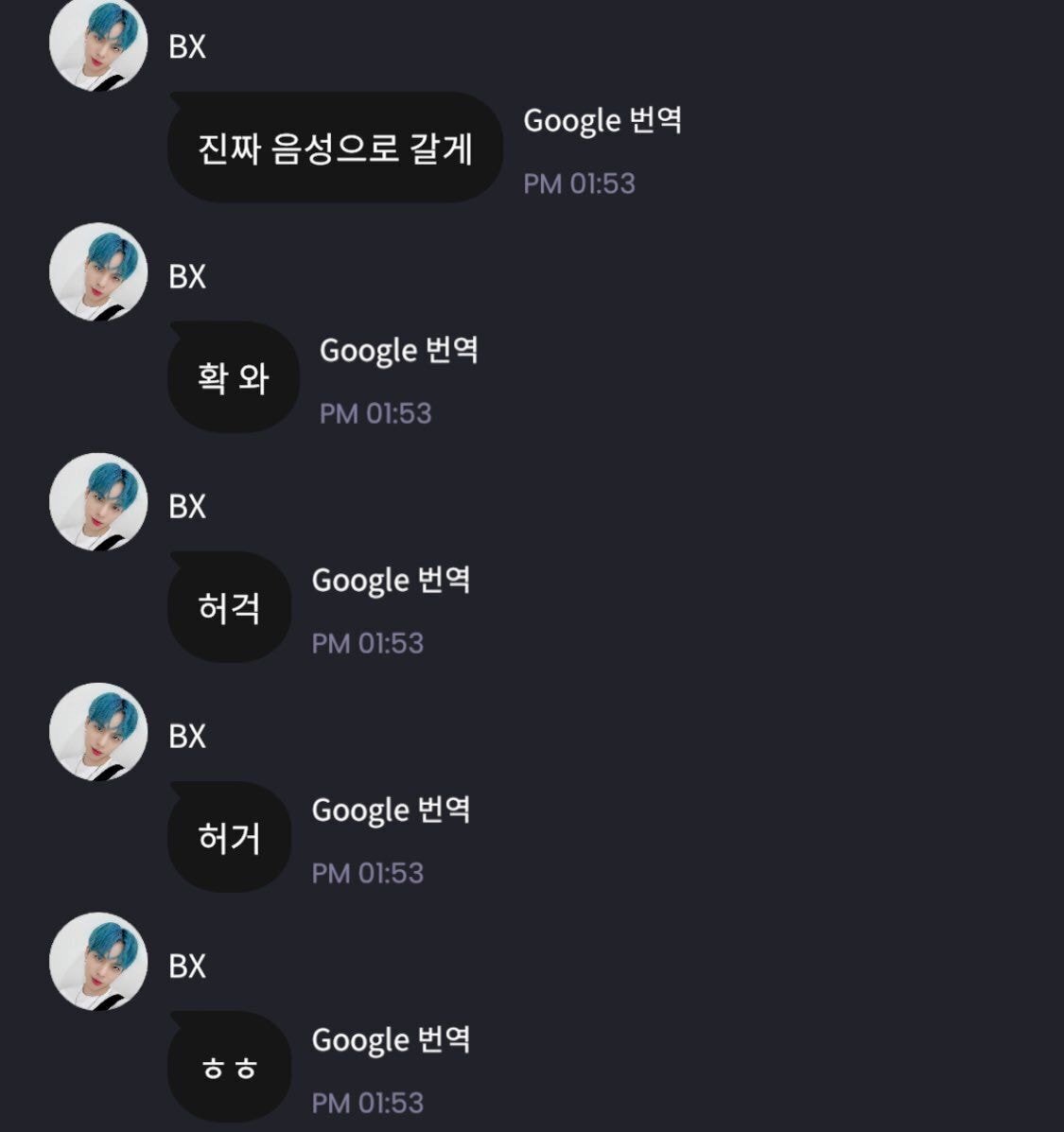View BX's avatar above the 'ㅎㅎ' message
The width and height of the screenshot is (1064, 1132).
coord(98,962)
